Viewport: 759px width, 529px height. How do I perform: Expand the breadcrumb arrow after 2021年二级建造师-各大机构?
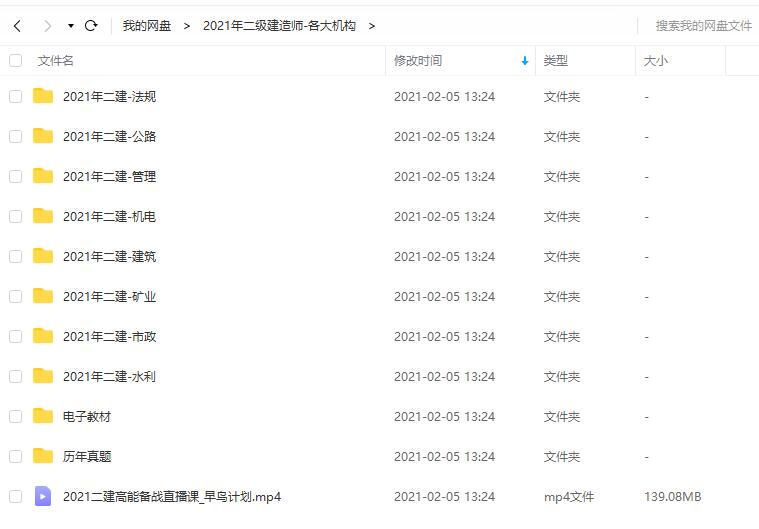click(x=372, y=26)
